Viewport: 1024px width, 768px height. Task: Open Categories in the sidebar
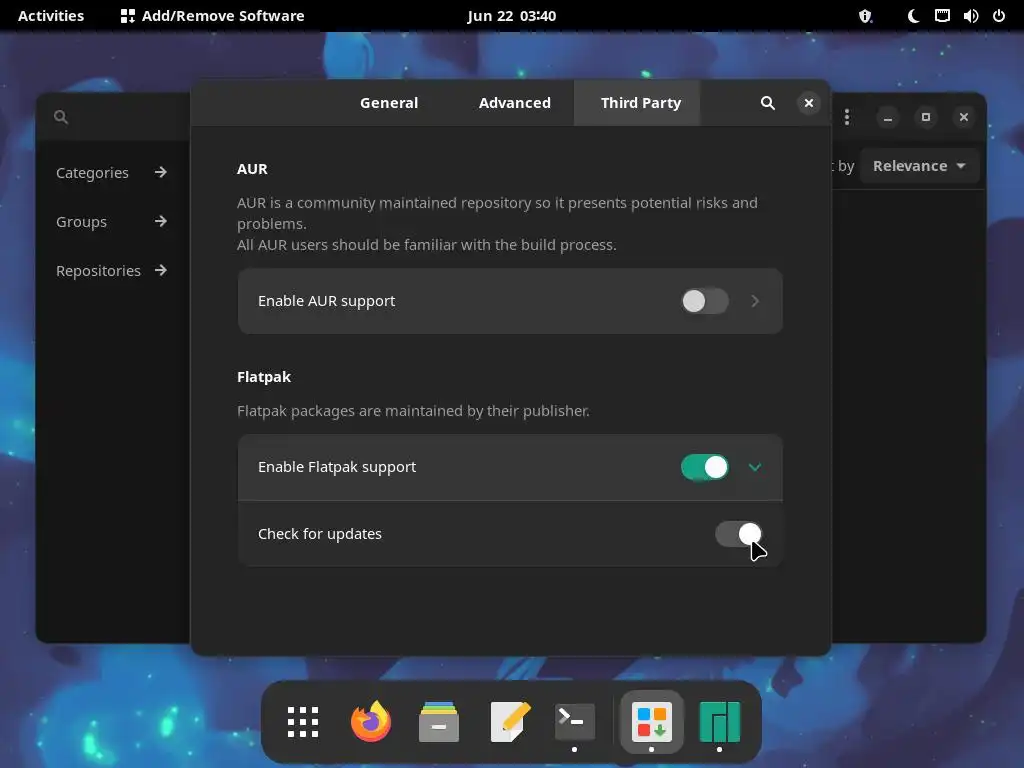(112, 173)
